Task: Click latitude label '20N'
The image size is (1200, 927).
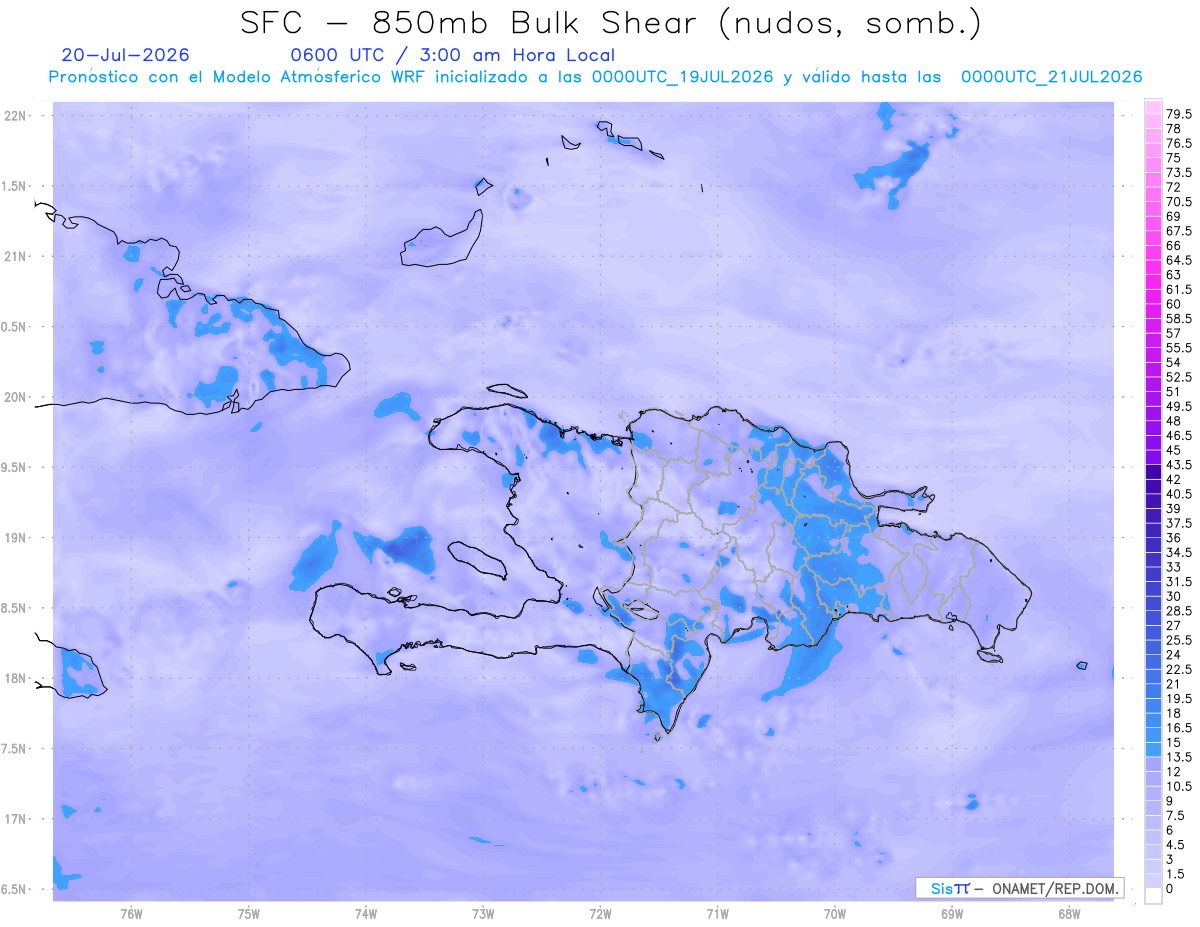Action: click(16, 397)
